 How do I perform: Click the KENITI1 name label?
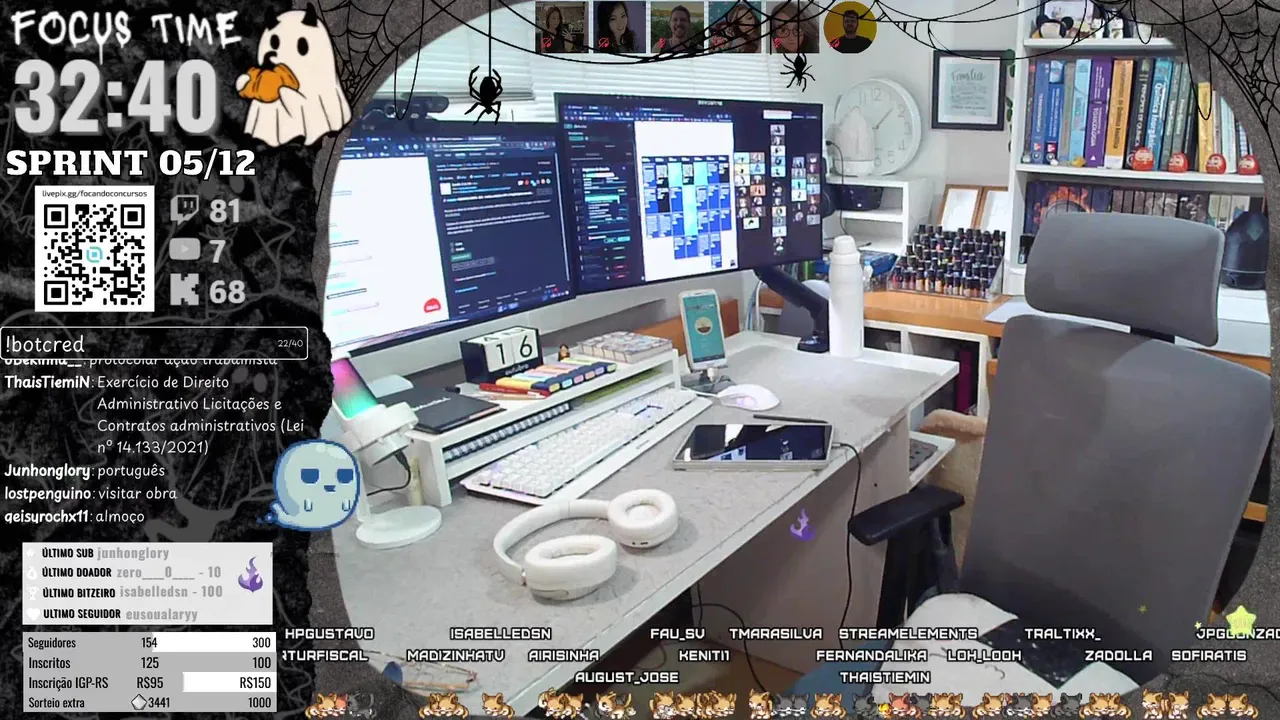tap(704, 656)
